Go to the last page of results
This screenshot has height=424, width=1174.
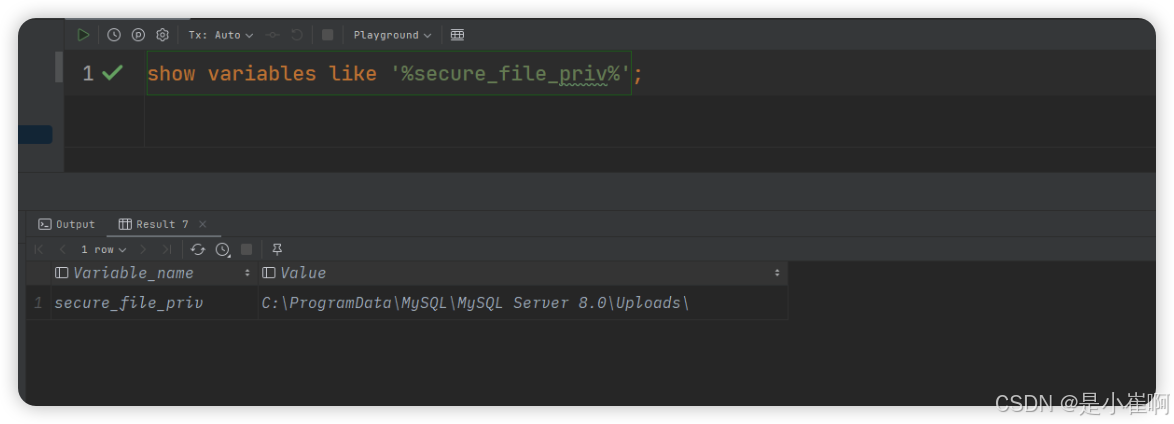click(x=166, y=249)
